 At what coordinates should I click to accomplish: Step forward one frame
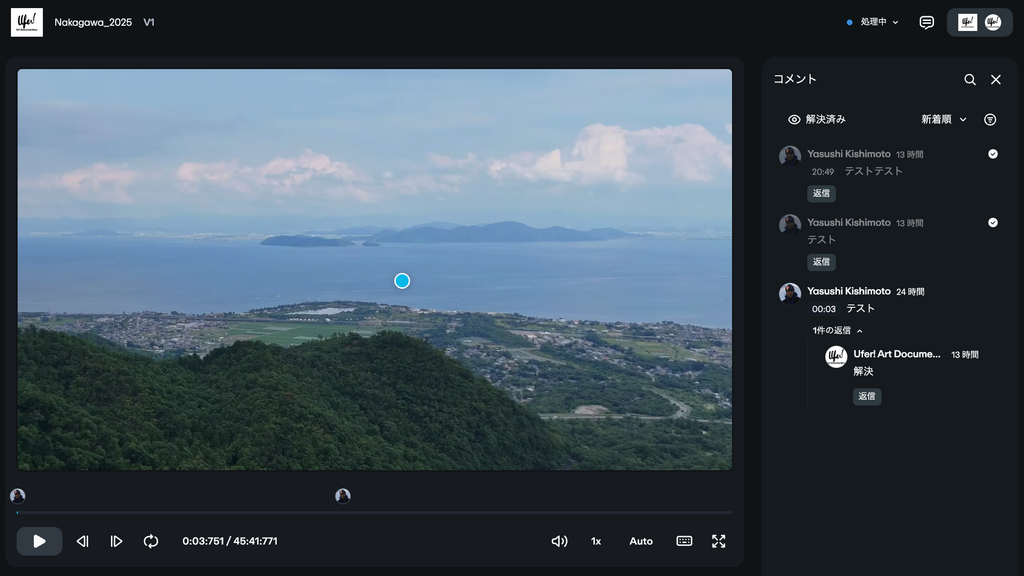click(x=117, y=541)
